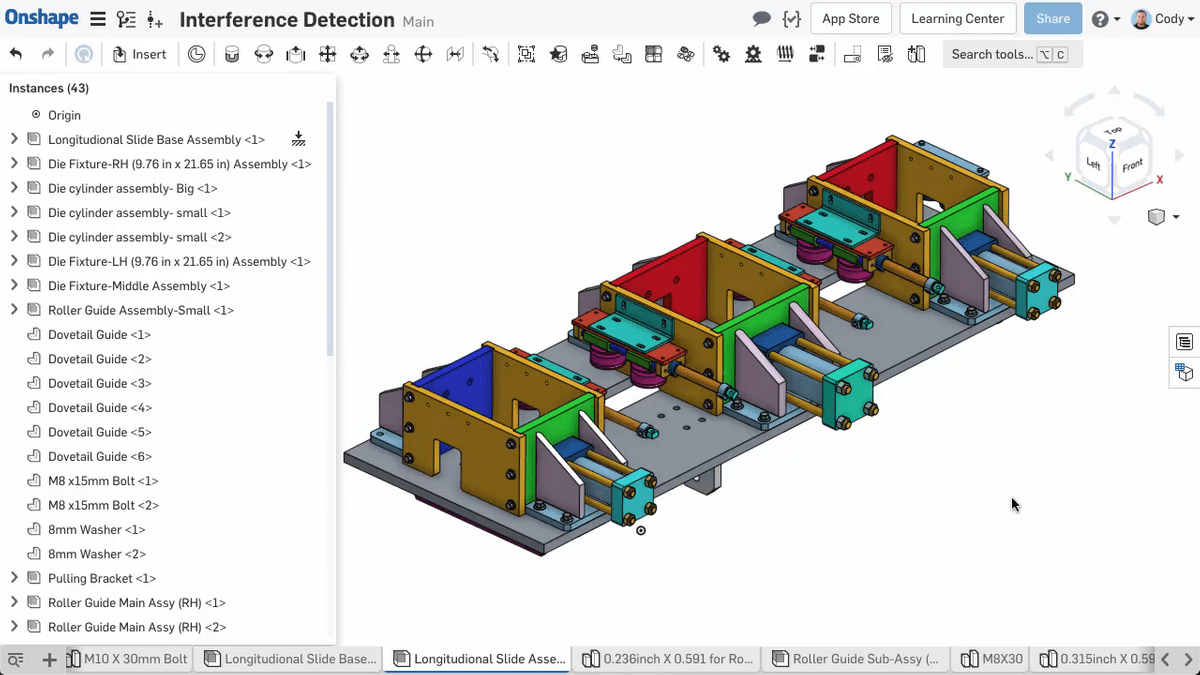Open the 0.236inch X 0.591 tab
The image size is (1200, 675).
coord(667,659)
